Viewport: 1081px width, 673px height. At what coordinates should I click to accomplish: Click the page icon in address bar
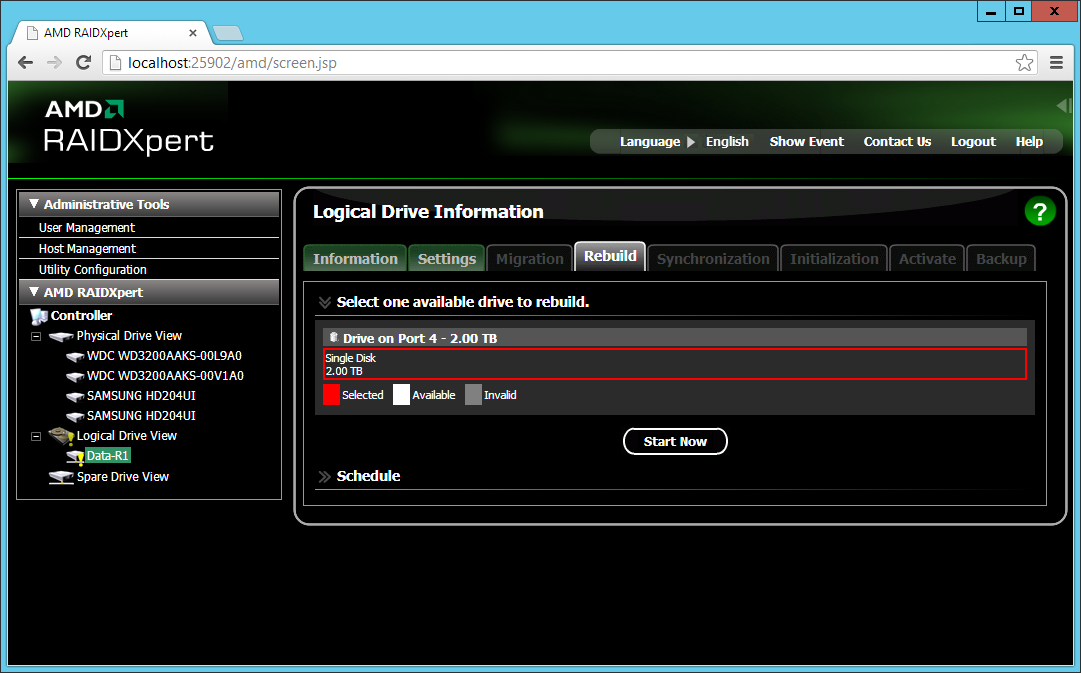(x=115, y=63)
